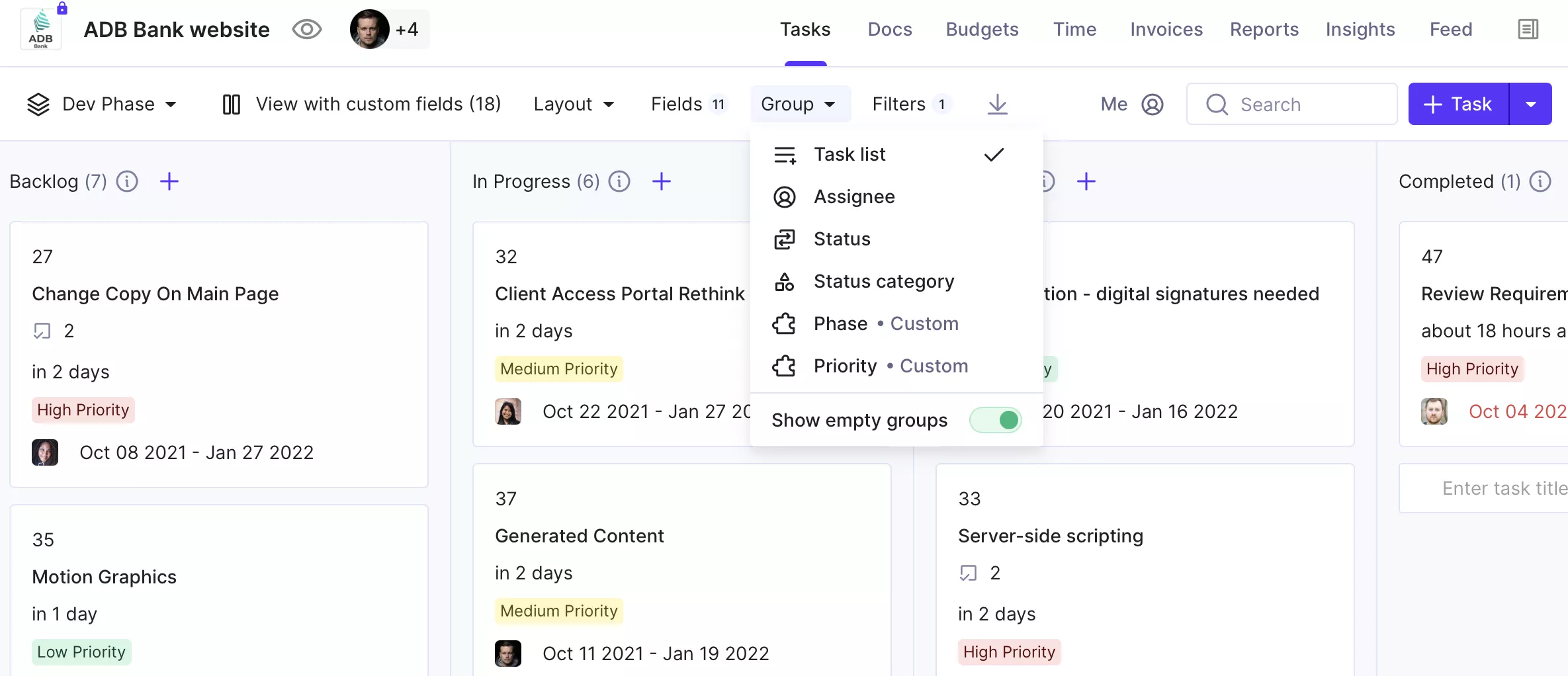The image size is (1568, 676).
Task: Click High Priority tag on task 27
Action: click(x=83, y=409)
